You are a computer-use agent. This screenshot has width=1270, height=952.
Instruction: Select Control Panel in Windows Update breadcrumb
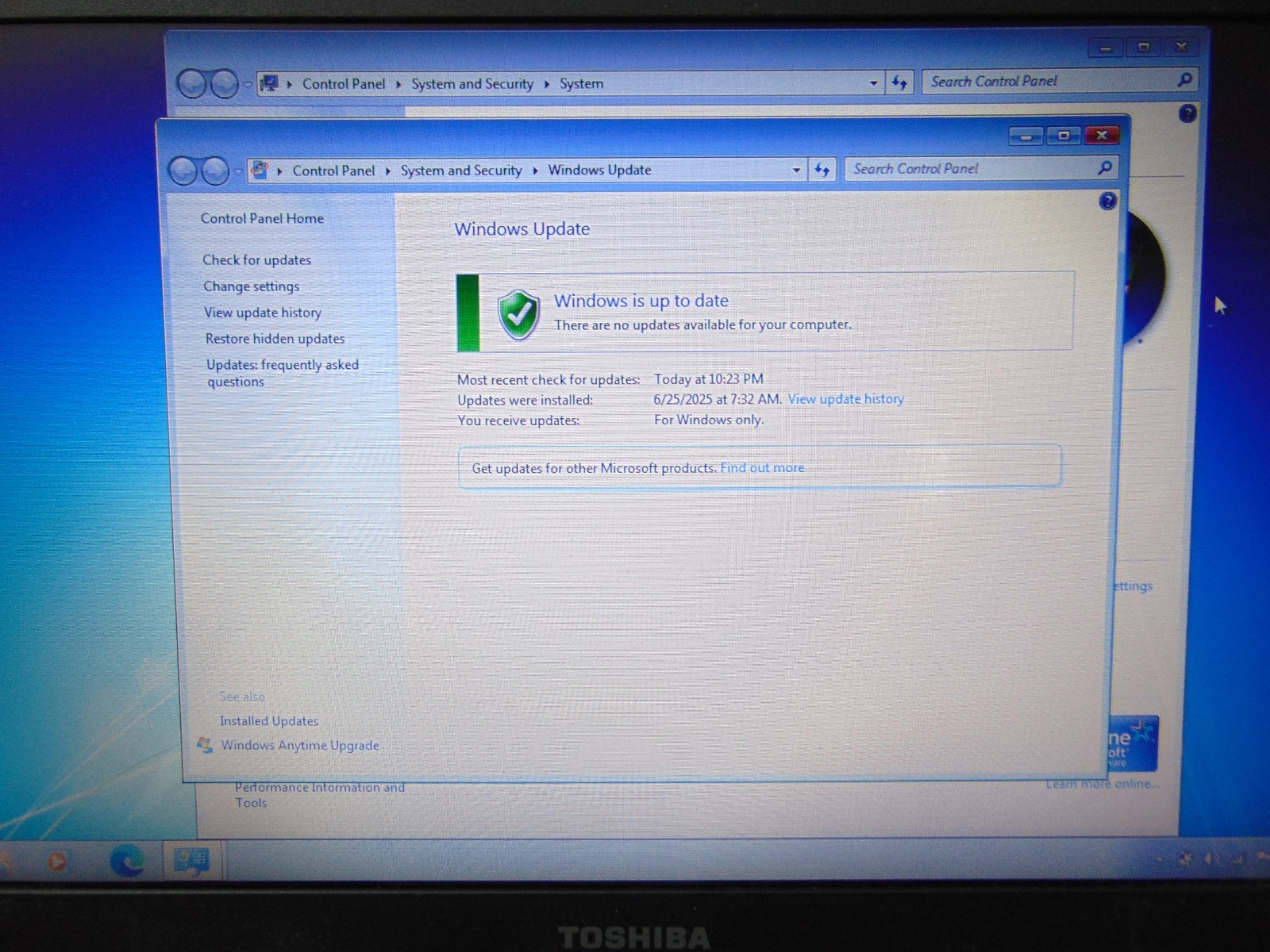333,171
